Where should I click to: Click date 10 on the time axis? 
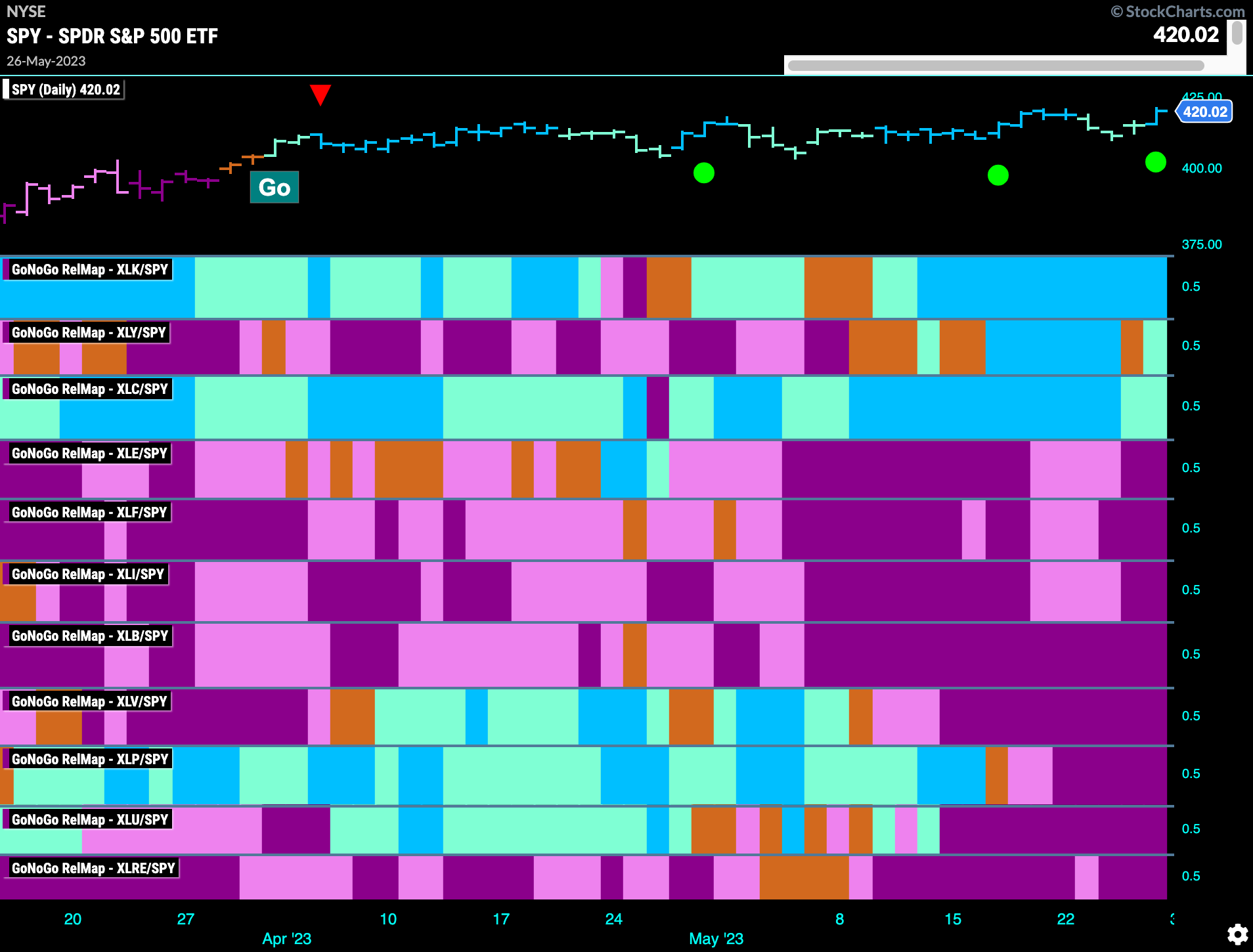[388, 919]
